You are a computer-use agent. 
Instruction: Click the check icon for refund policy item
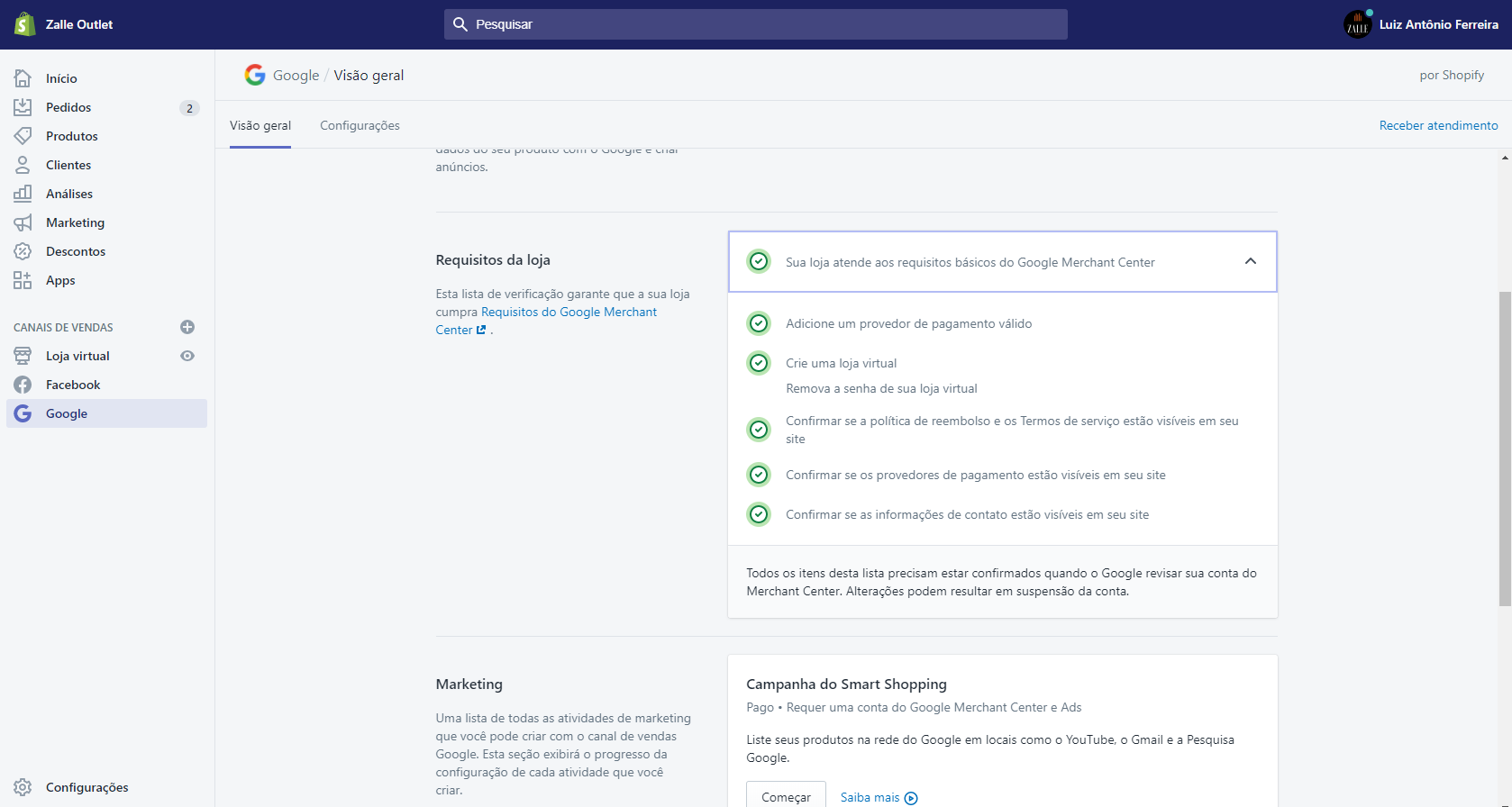(760, 430)
